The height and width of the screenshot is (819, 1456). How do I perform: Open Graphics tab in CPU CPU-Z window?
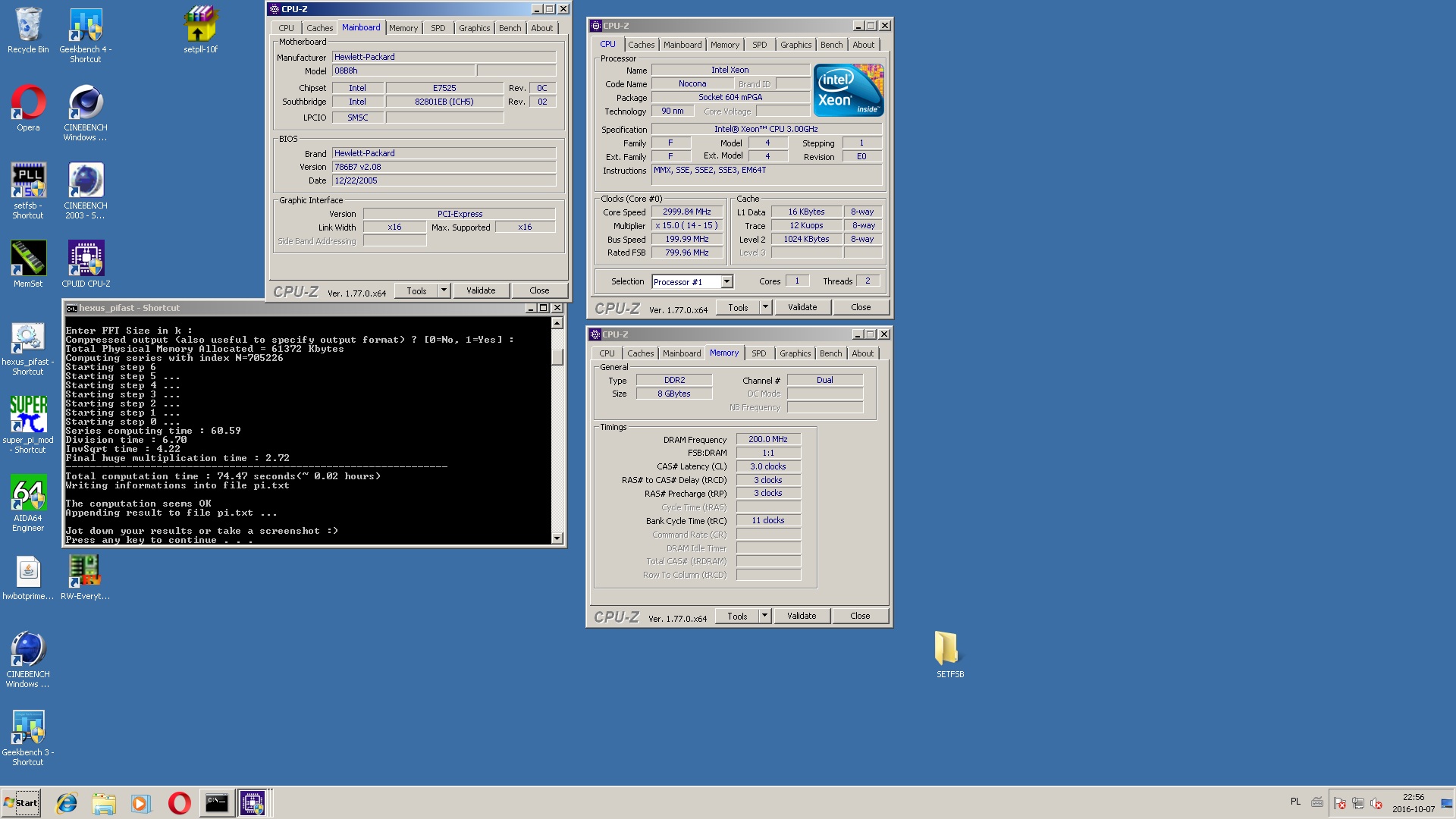(795, 45)
